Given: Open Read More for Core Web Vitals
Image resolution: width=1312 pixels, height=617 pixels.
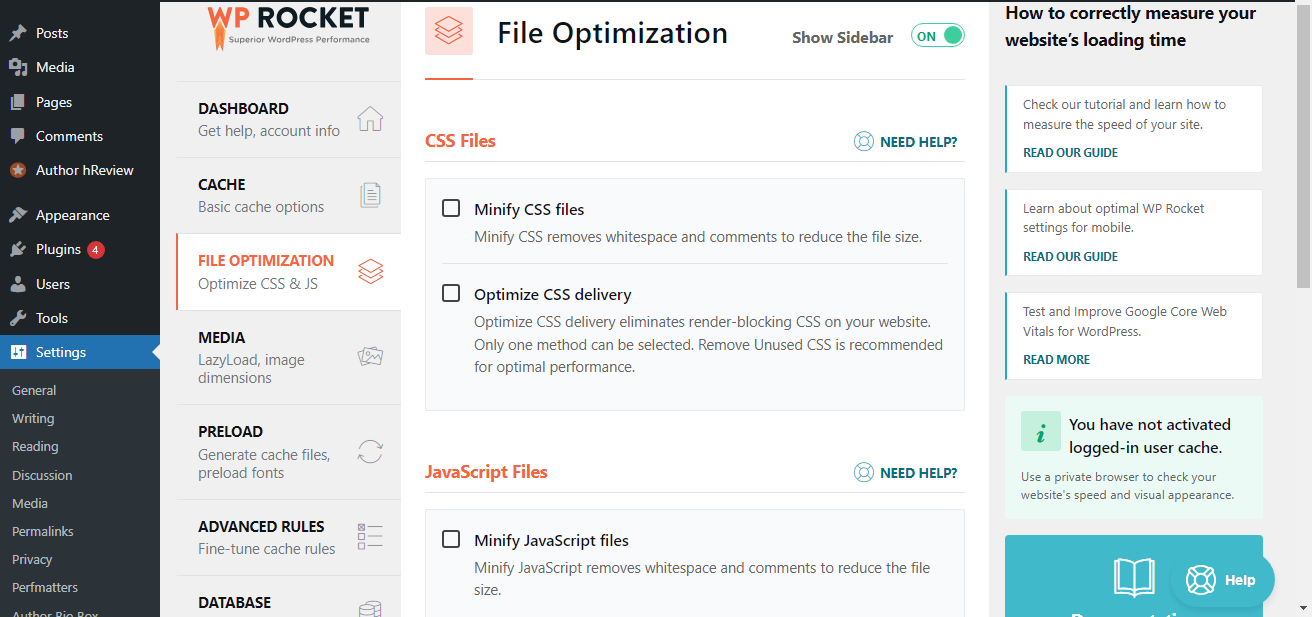Looking at the screenshot, I should click(x=1056, y=359).
